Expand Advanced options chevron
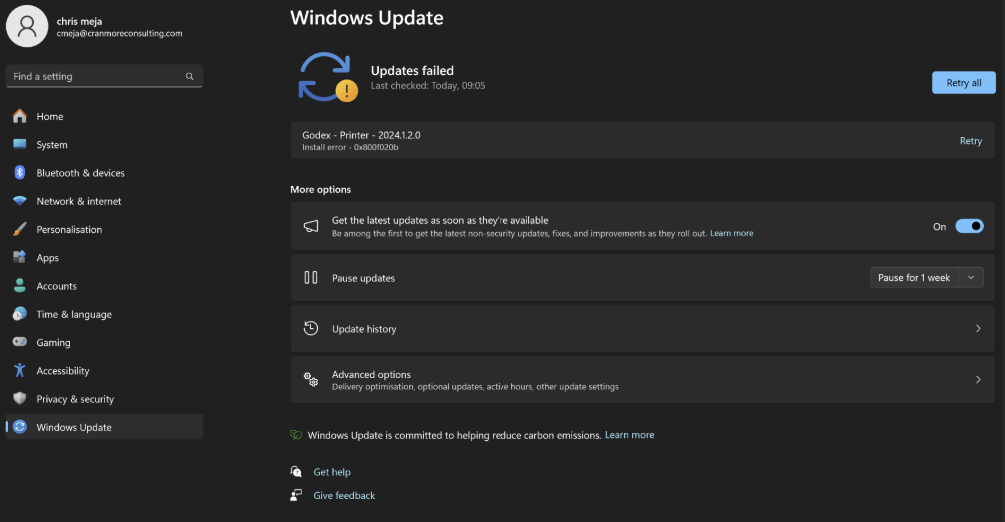 (978, 380)
